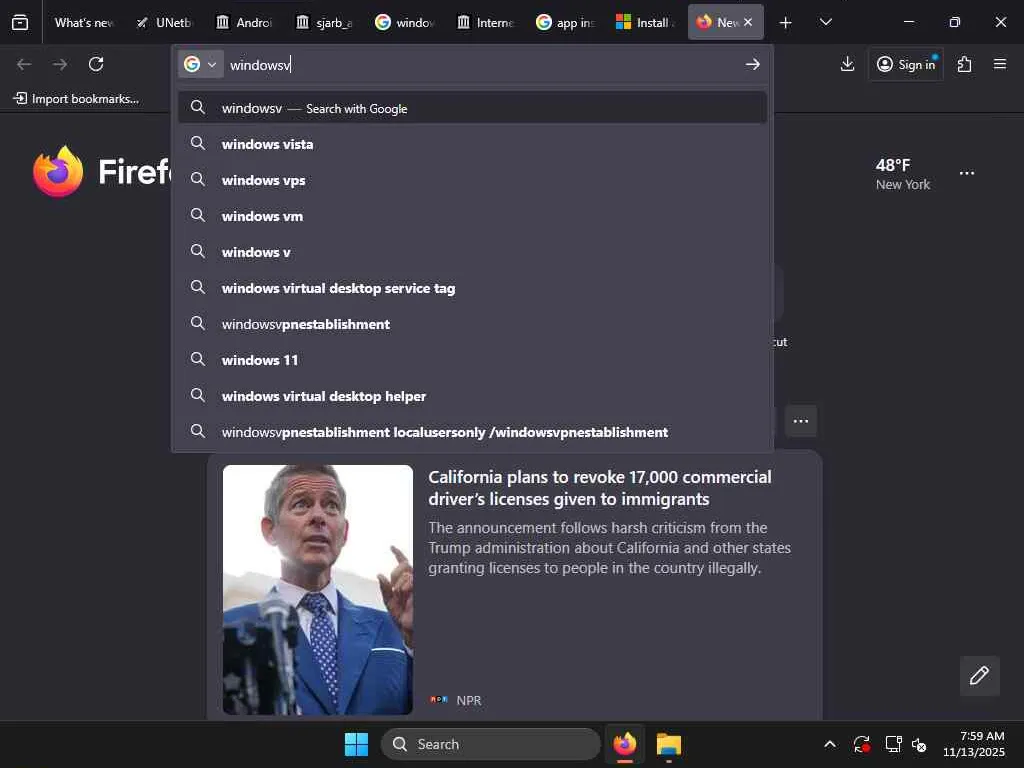Viewport: 1024px width, 768px height.
Task: Close the New Tab tab
Action: point(748,22)
